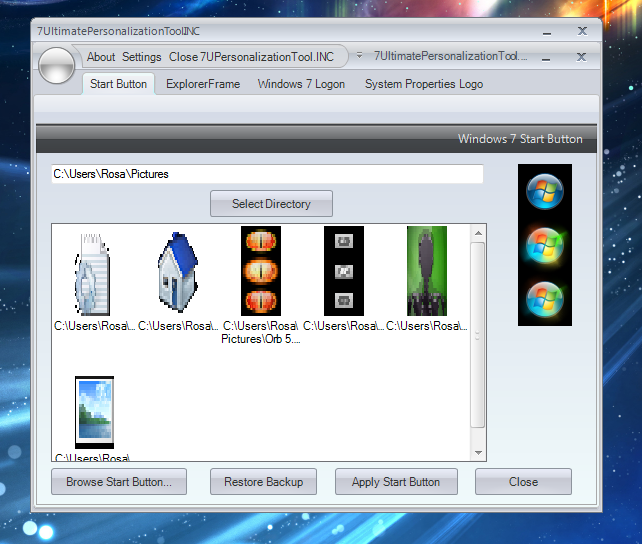Click the Close button at bottom right
Image resolution: width=642 pixels, height=544 pixels.
(x=523, y=482)
